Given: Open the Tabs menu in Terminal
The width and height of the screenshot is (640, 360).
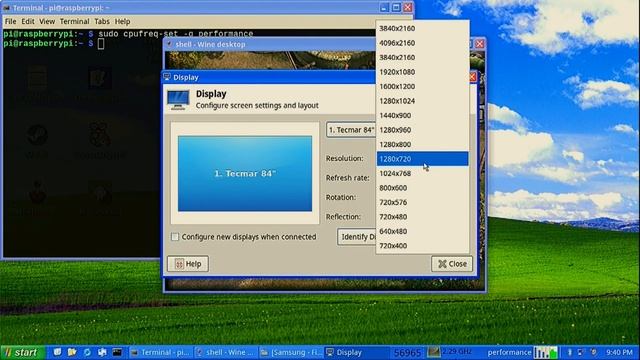Looking at the screenshot, I should click(102, 21).
